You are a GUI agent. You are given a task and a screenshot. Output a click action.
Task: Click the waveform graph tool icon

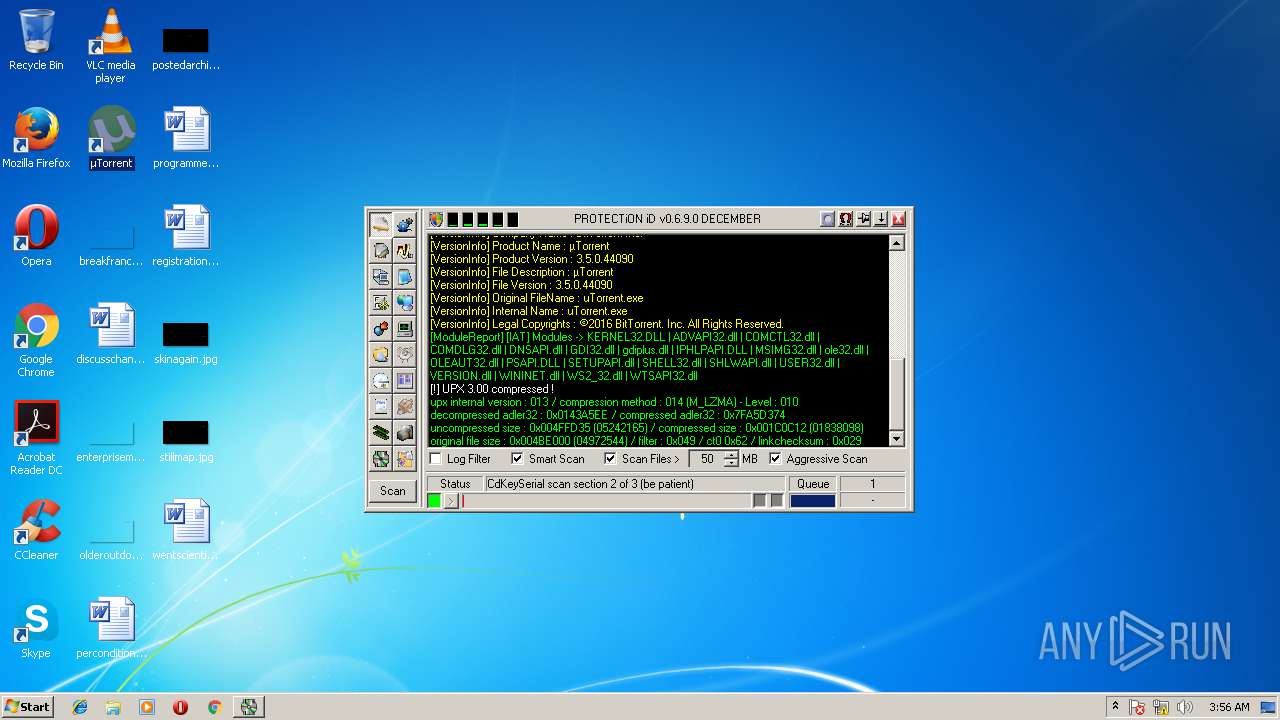click(x=405, y=250)
